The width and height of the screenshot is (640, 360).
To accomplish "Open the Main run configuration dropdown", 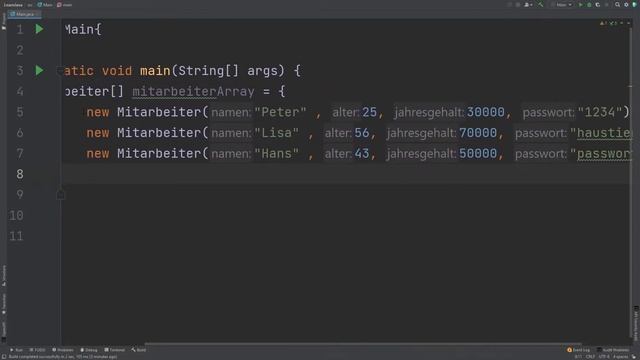I will pos(564,4).
